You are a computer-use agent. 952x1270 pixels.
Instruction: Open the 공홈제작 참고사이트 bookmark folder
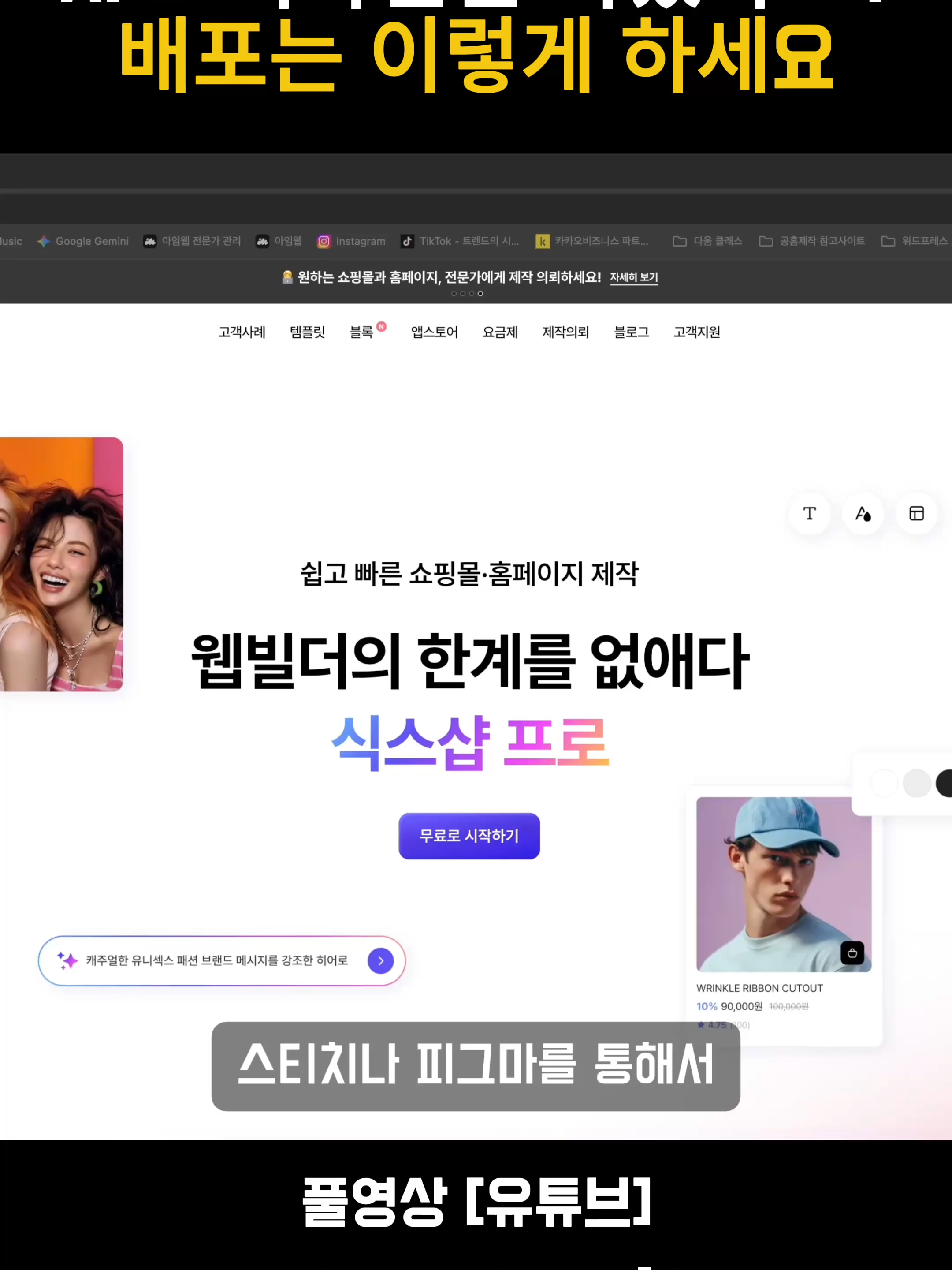(x=811, y=241)
